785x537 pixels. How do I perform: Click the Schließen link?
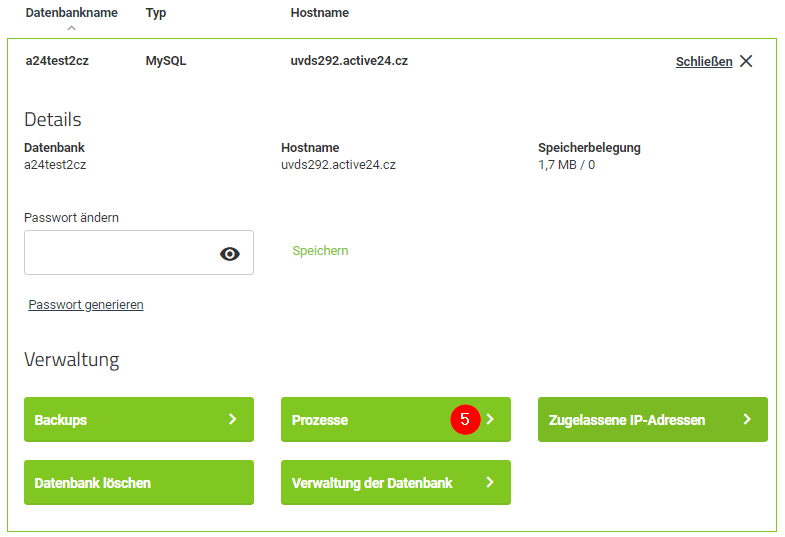point(703,61)
